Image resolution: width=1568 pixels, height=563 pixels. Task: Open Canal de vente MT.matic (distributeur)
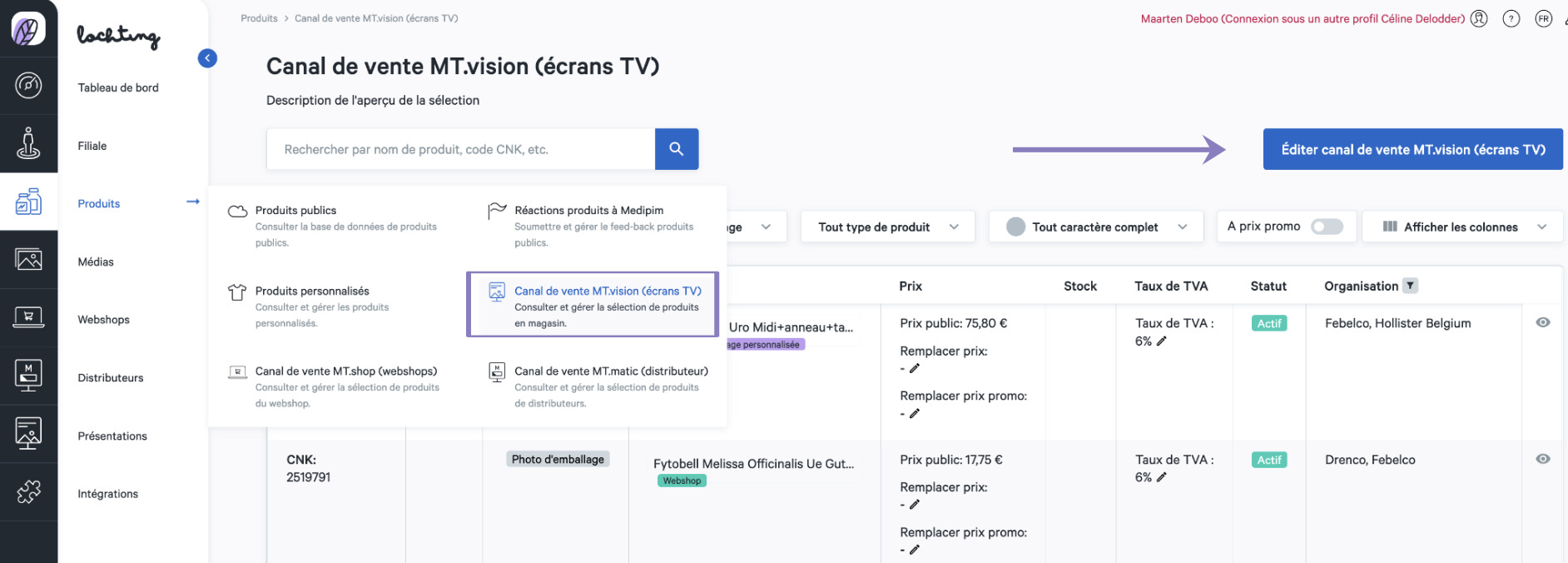click(598, 386)
